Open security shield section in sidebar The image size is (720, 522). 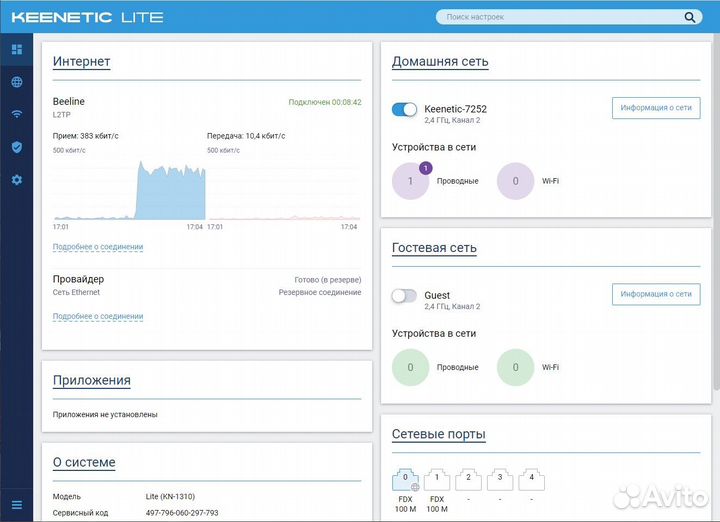[16, 147]
